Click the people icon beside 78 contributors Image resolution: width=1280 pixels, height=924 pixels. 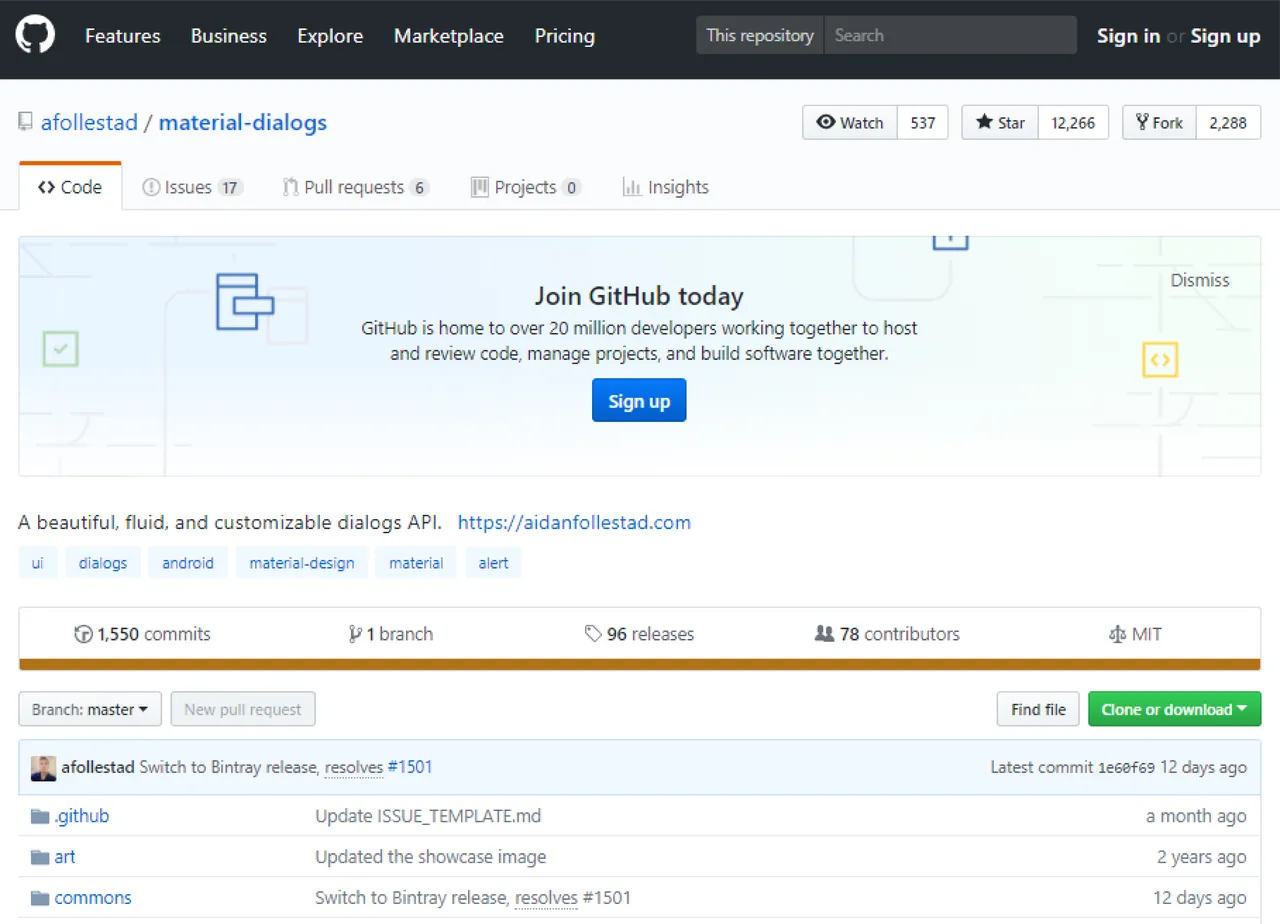coord(824,634)
